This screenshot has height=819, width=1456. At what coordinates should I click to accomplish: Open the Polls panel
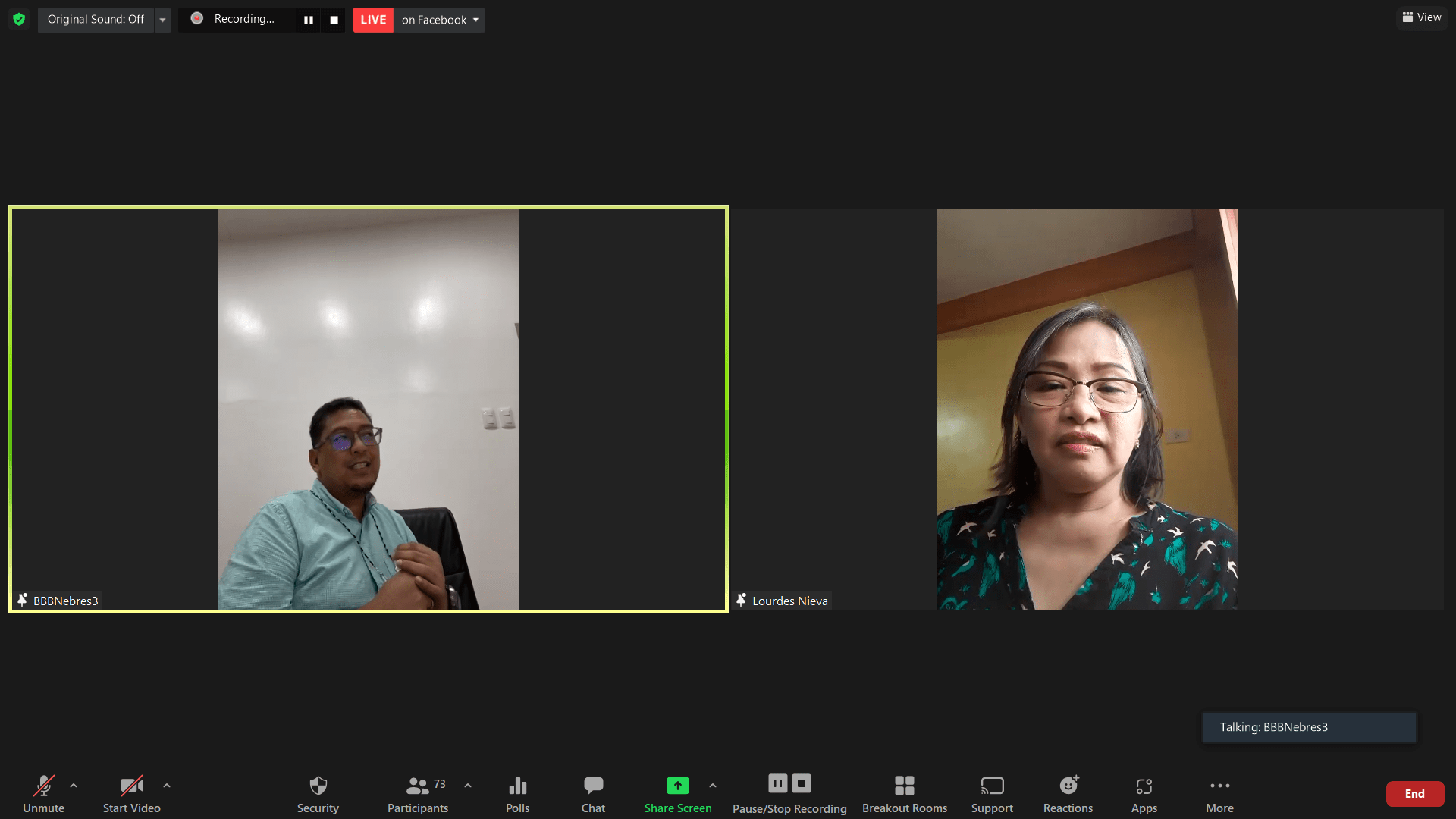517,793
